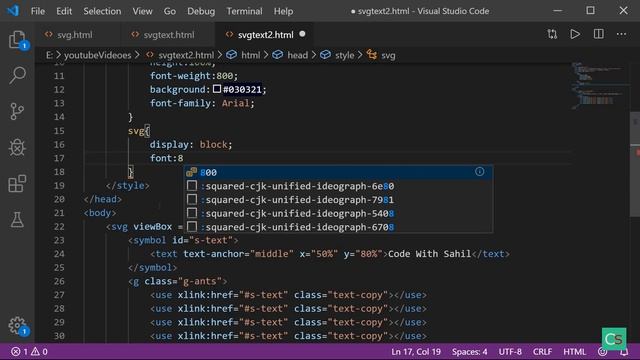The image size is (640, 360).
Task: Change encoding via UTF-8
Action: click(x=510, y=352)
